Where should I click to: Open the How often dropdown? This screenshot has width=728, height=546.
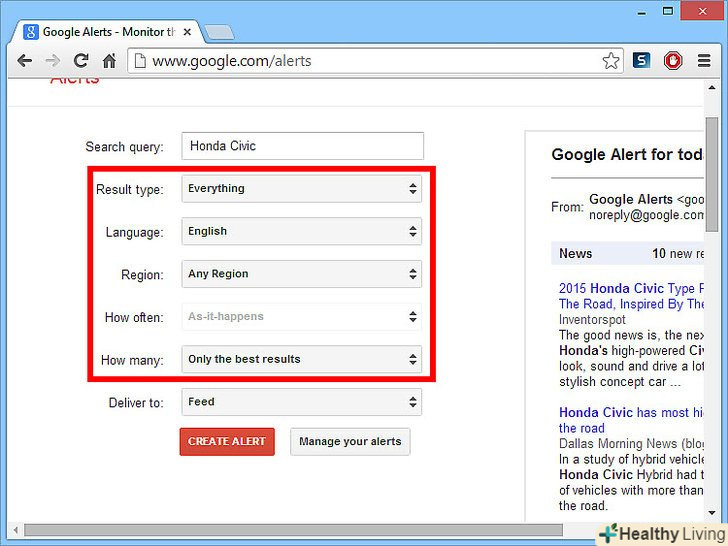(301, 317)
